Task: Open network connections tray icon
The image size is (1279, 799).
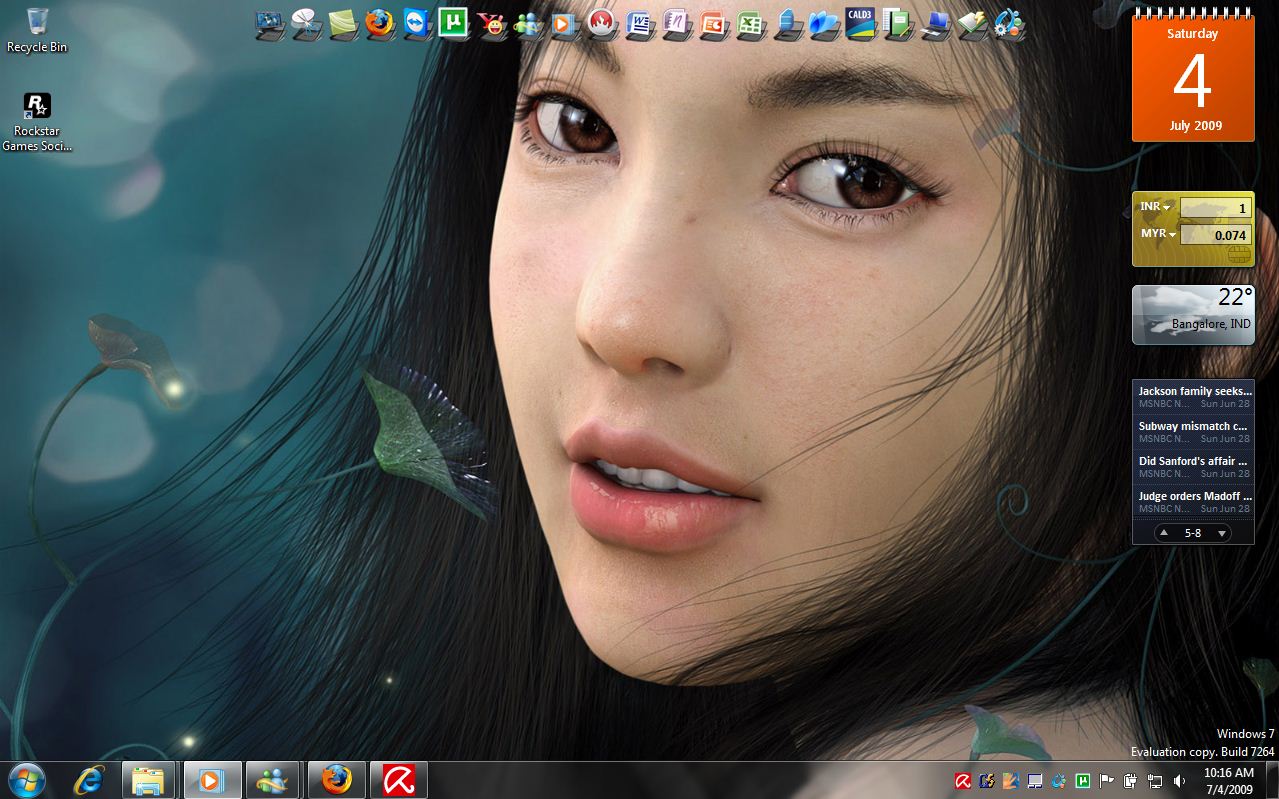Action: click(1154, 781)
